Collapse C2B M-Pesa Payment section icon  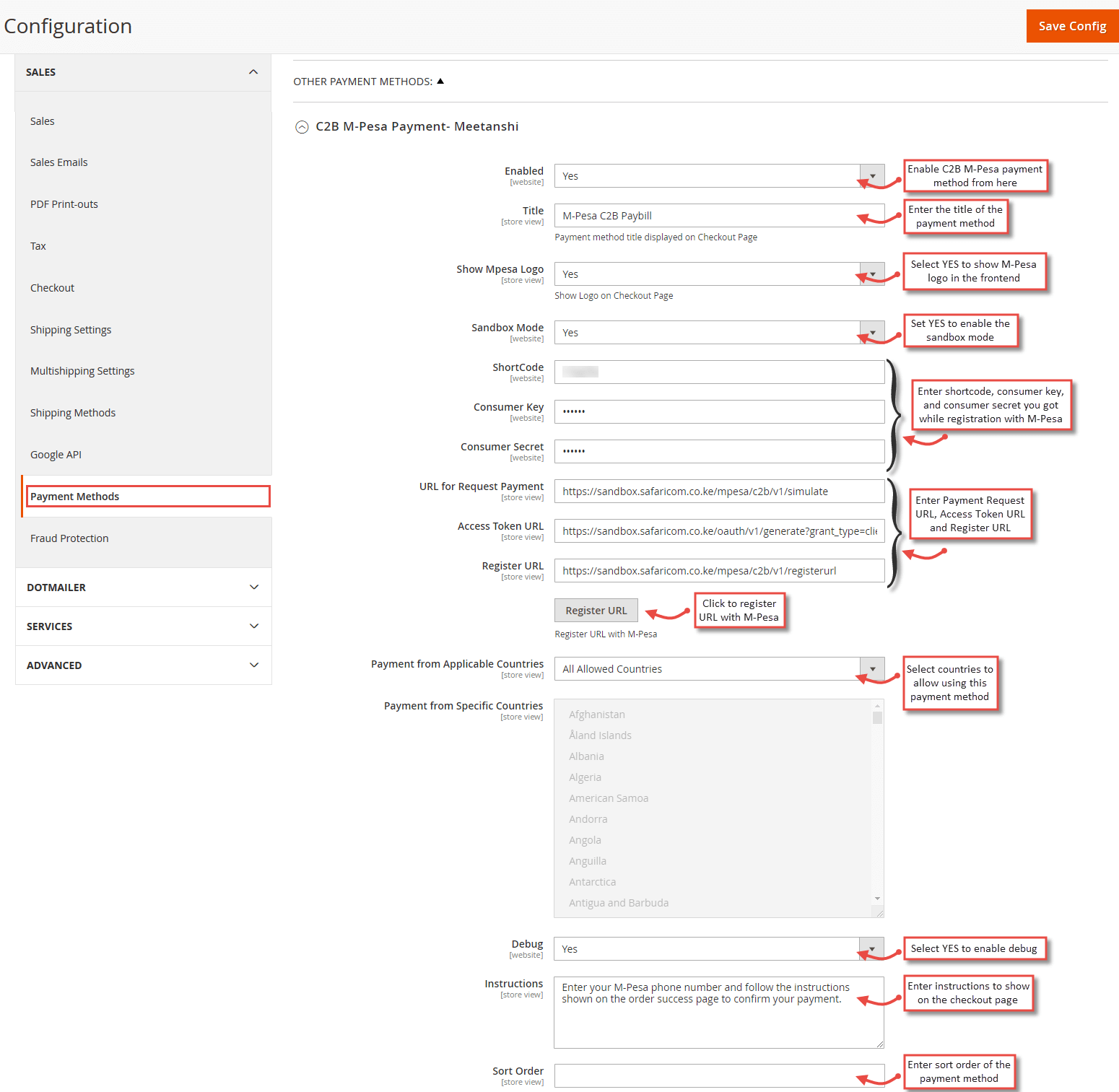302,127
